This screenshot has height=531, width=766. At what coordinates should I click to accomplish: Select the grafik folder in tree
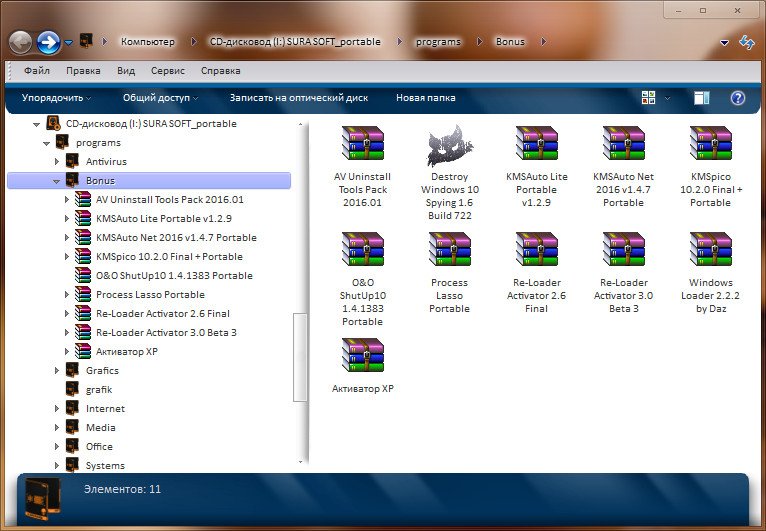(x=99, y=389)
